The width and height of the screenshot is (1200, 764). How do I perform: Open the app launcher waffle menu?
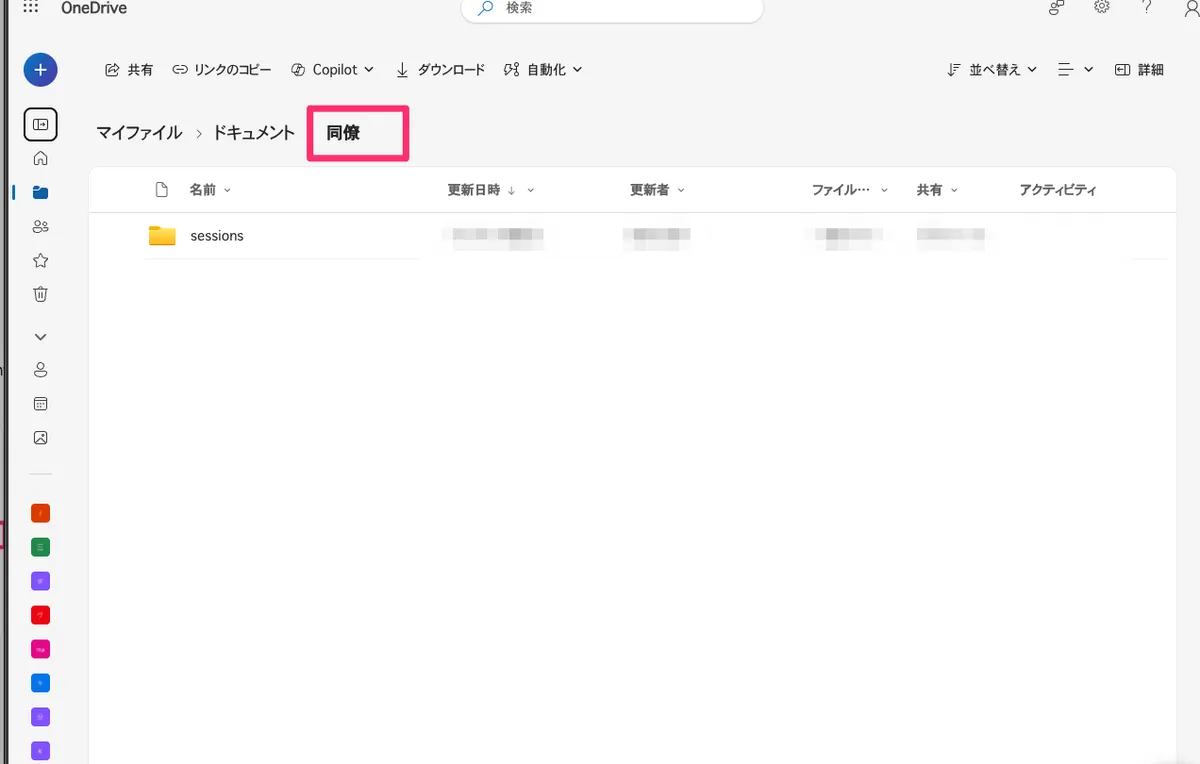(31, 8)
